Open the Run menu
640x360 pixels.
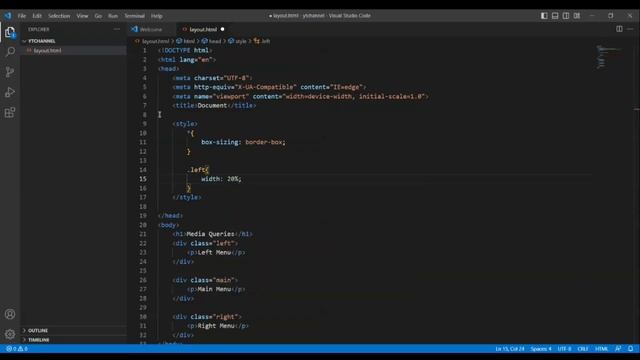pos(113,16)
